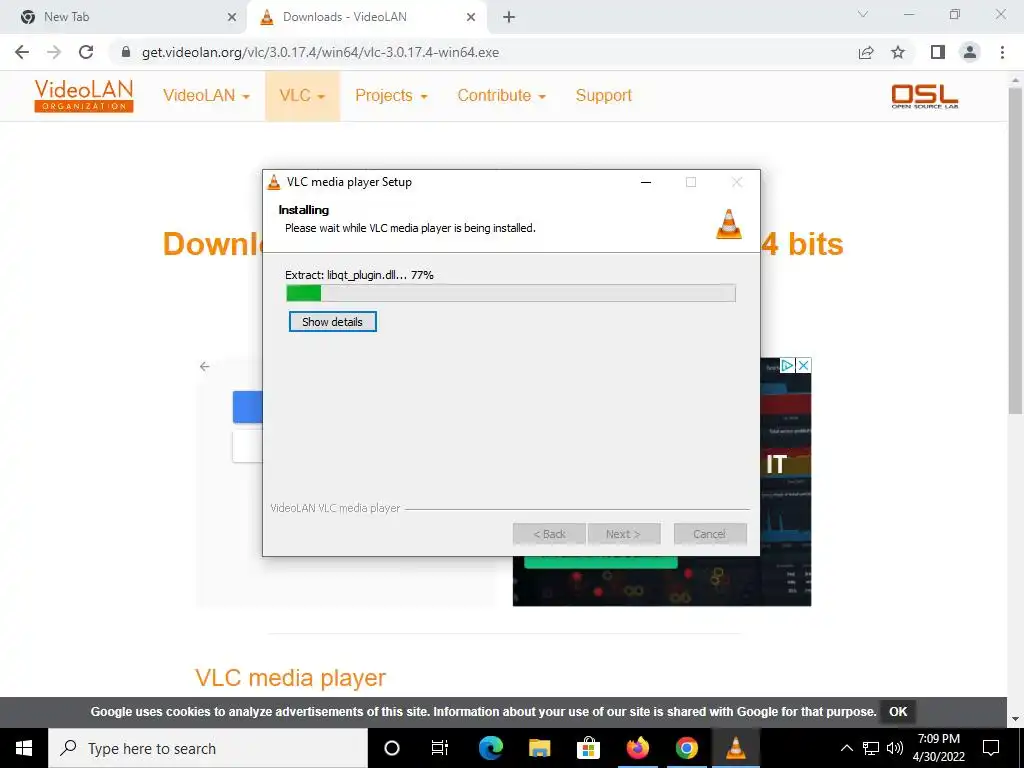Open site information lock icon
The height and width of the screenshot is (768, 1024).
pyautogui.click(x=126, y=52)
